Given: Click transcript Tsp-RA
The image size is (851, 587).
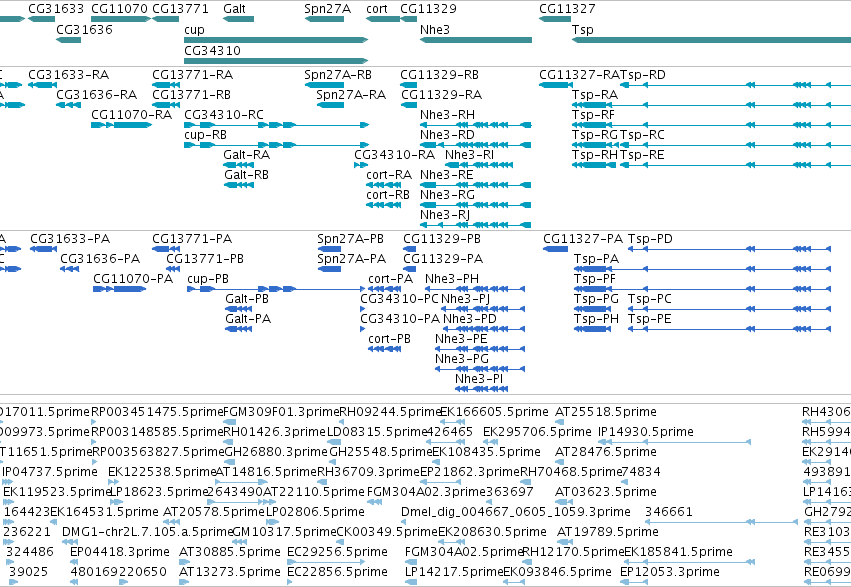Looking at the screenshot, I should pyautogui.click(x=712, y=105).
